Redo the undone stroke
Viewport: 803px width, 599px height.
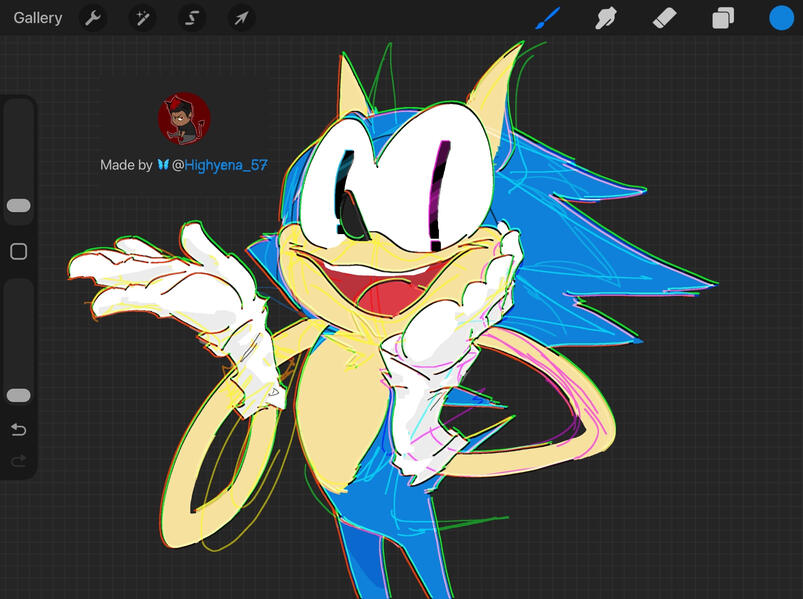18,461
